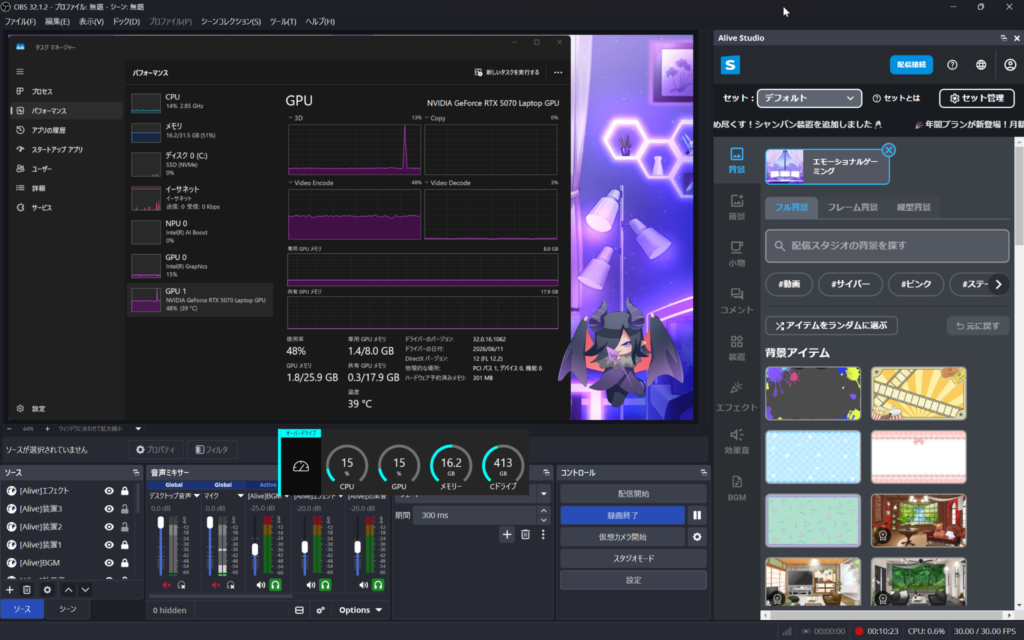1024x640 pixels.
Task: Select 前景 category in Alive Studio sidebar
Action: (x=737, y=207)
